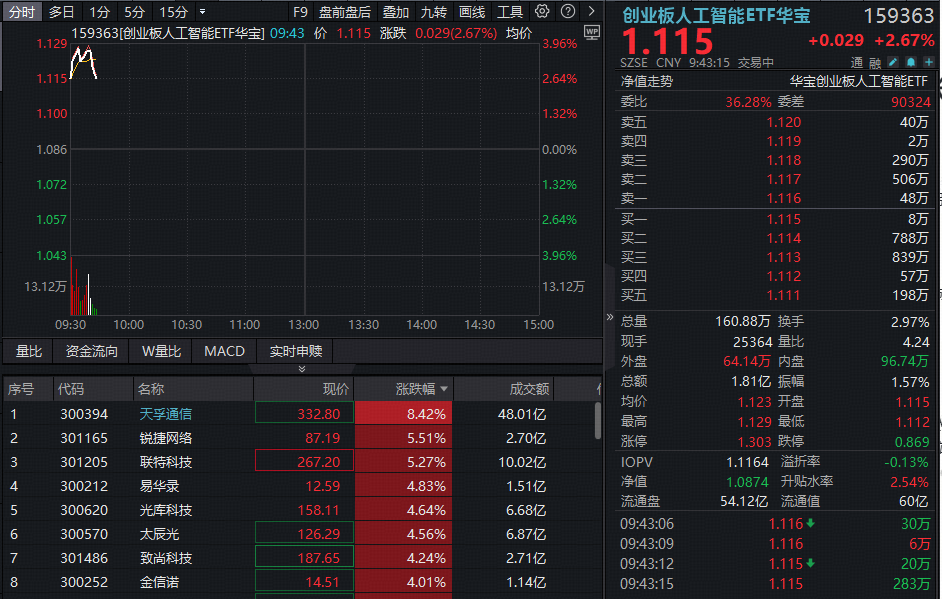
Task: Click the help question mark icon
Action: [x=568, y=10]
